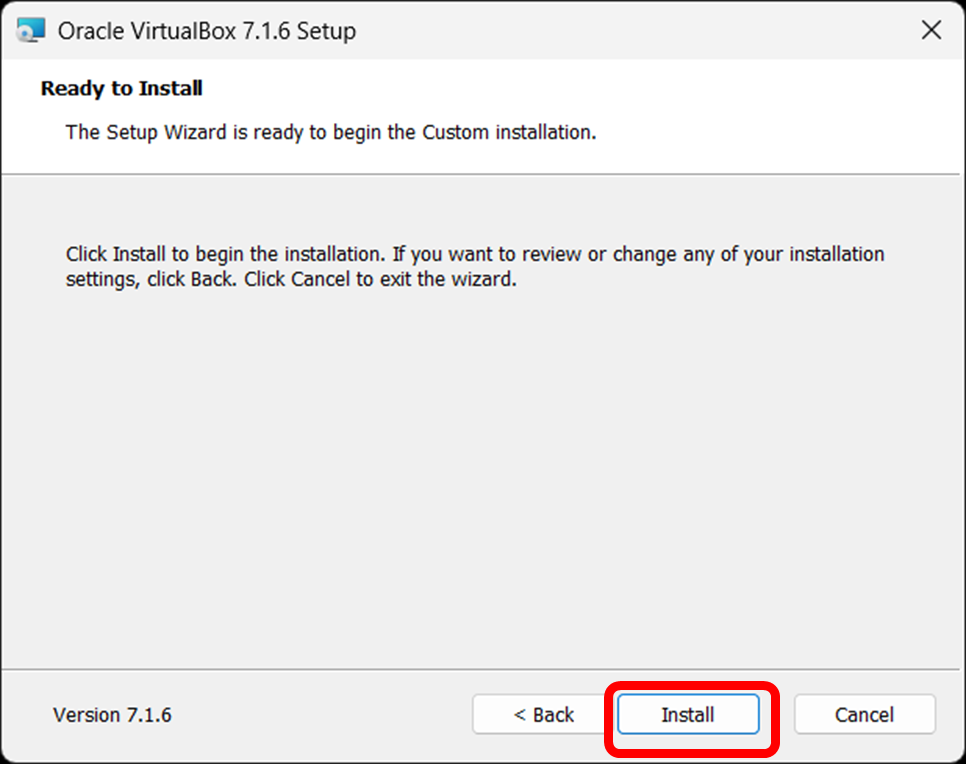Click the line 'settings, click Back. Click Cancel'

[291, 280]
